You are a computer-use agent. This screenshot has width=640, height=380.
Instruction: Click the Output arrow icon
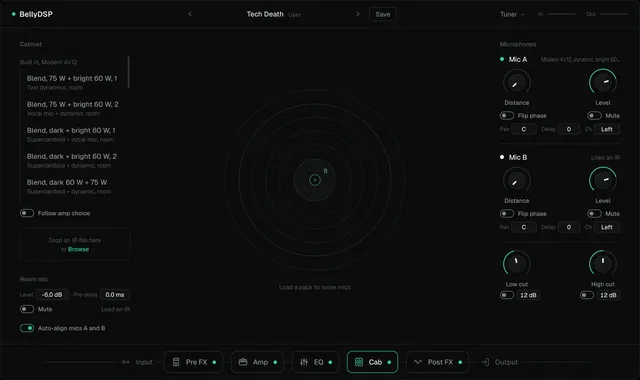485,362
